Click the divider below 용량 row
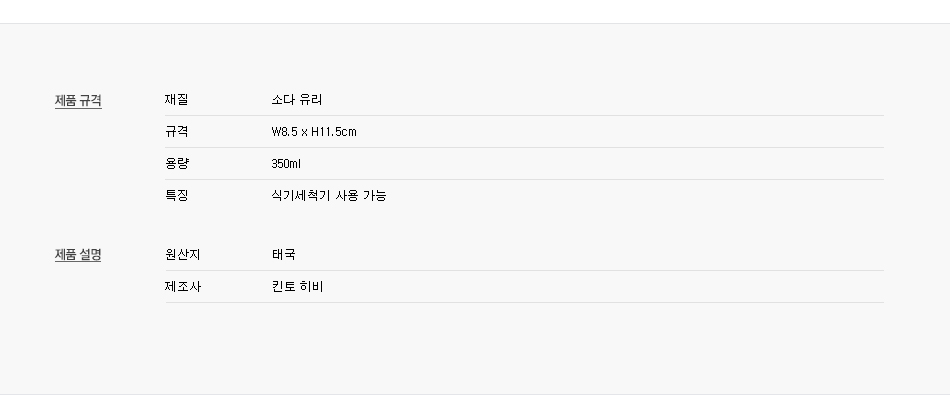 point(525,179)
